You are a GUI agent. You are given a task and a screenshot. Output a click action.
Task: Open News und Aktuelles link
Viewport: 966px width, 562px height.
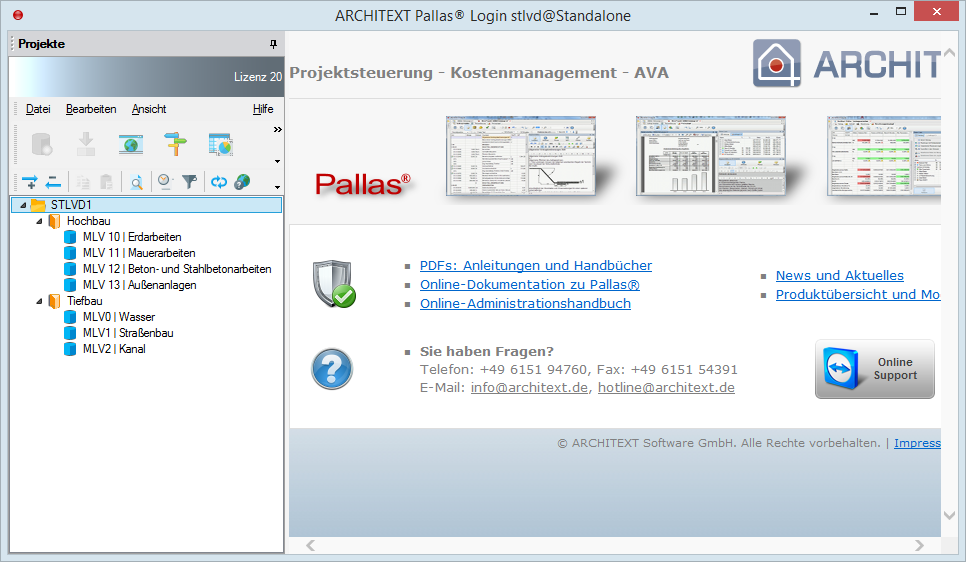840,275
